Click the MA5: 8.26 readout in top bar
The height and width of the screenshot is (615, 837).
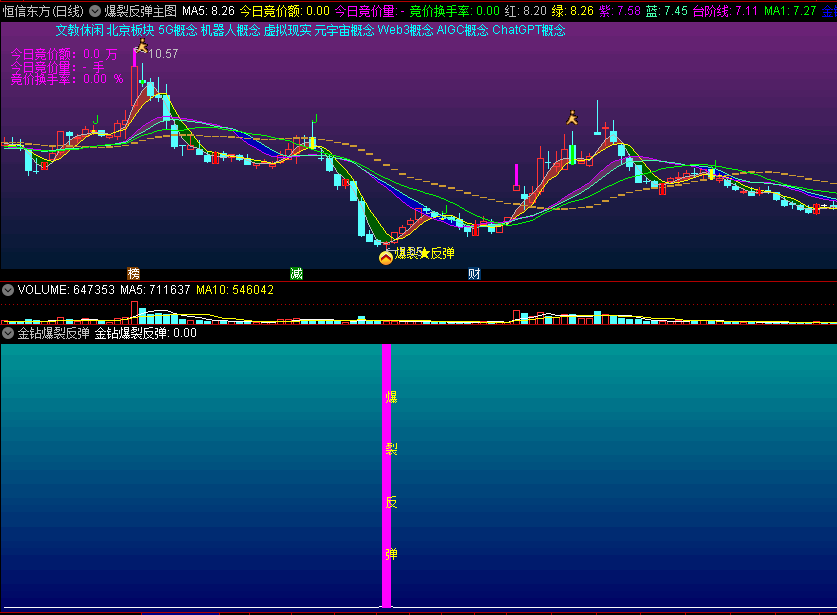click(x=208, y=11)
